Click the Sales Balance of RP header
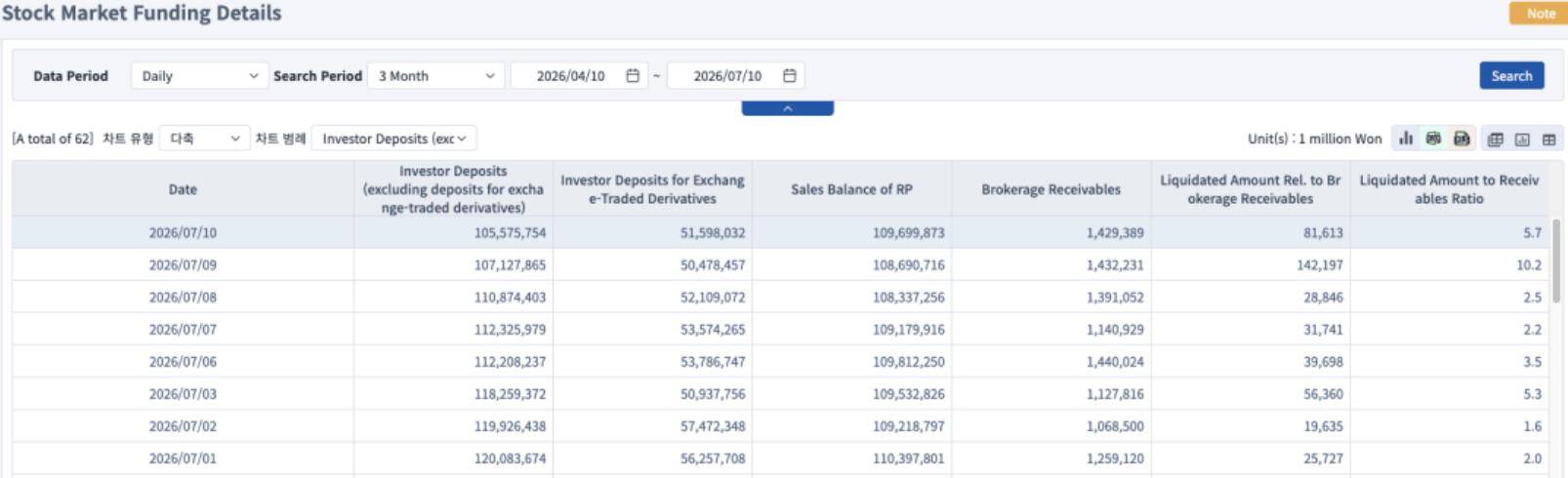Screen dimensions: 1568x478 coord(851,189)
